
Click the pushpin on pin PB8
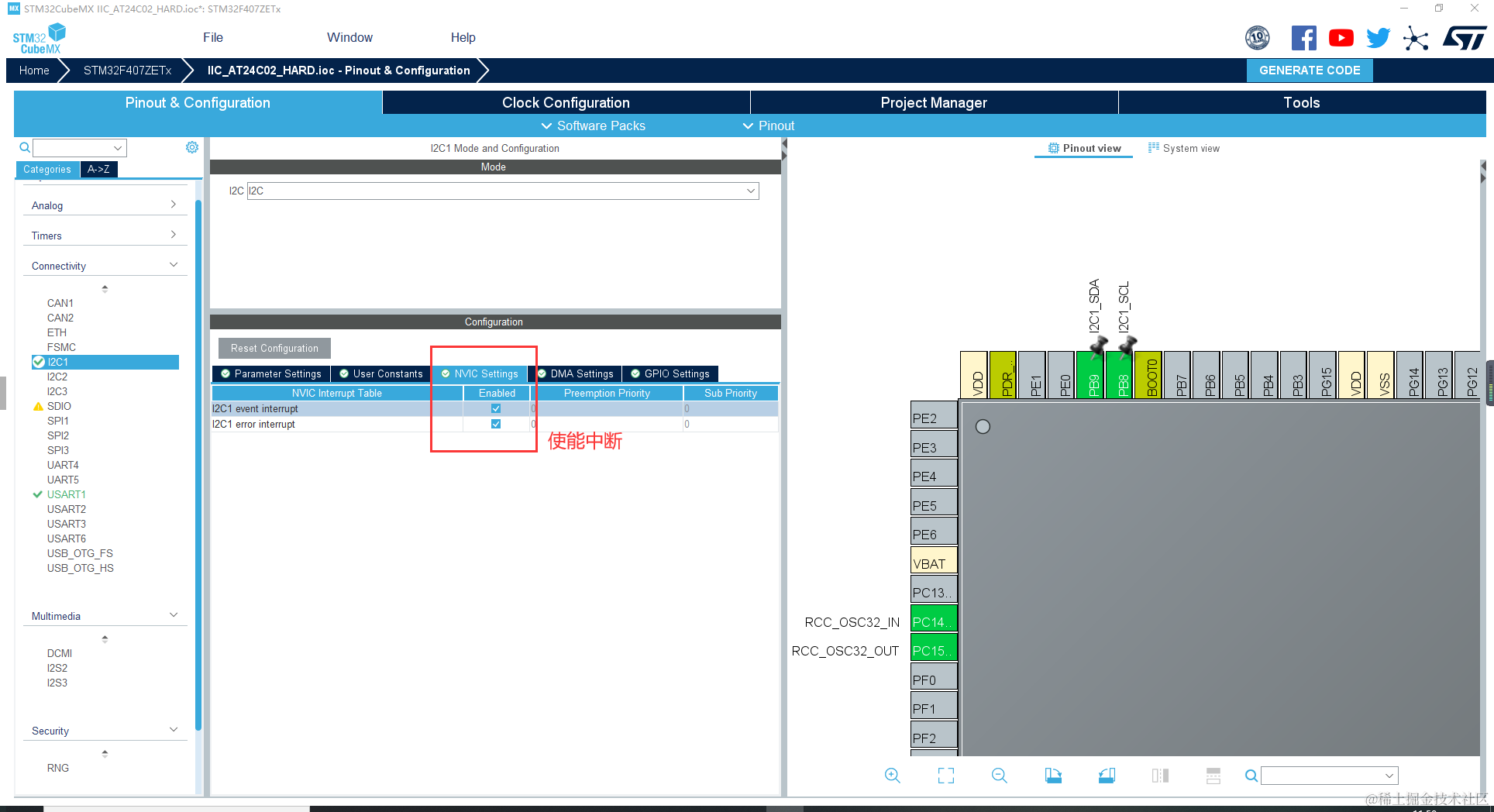coord(1127,346)
